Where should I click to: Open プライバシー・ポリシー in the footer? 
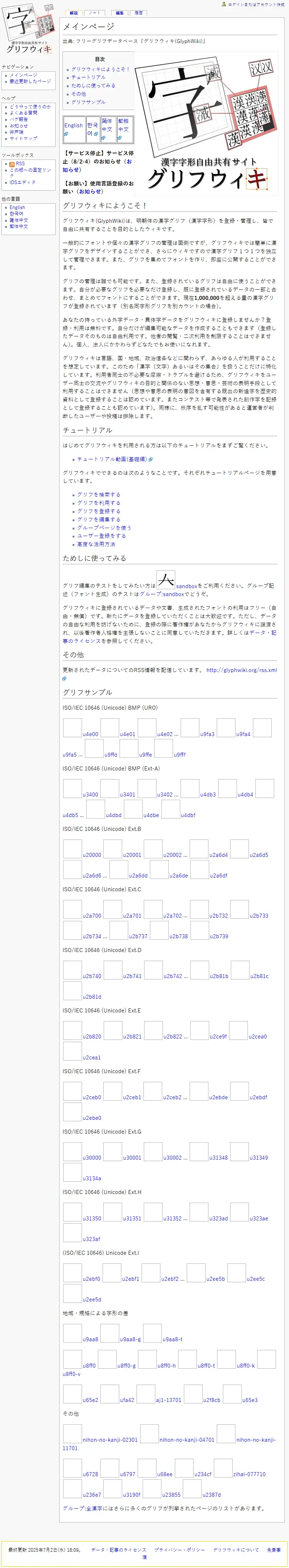pyautogui.click(x=180, y=1550)
